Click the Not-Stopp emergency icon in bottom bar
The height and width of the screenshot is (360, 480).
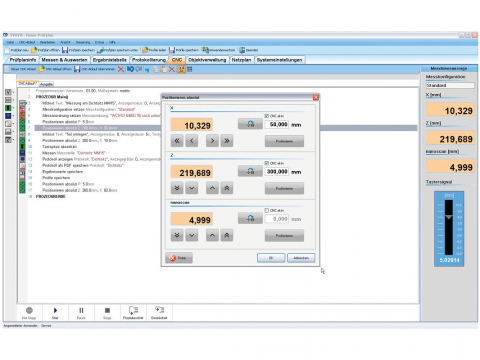click(29, 313)
